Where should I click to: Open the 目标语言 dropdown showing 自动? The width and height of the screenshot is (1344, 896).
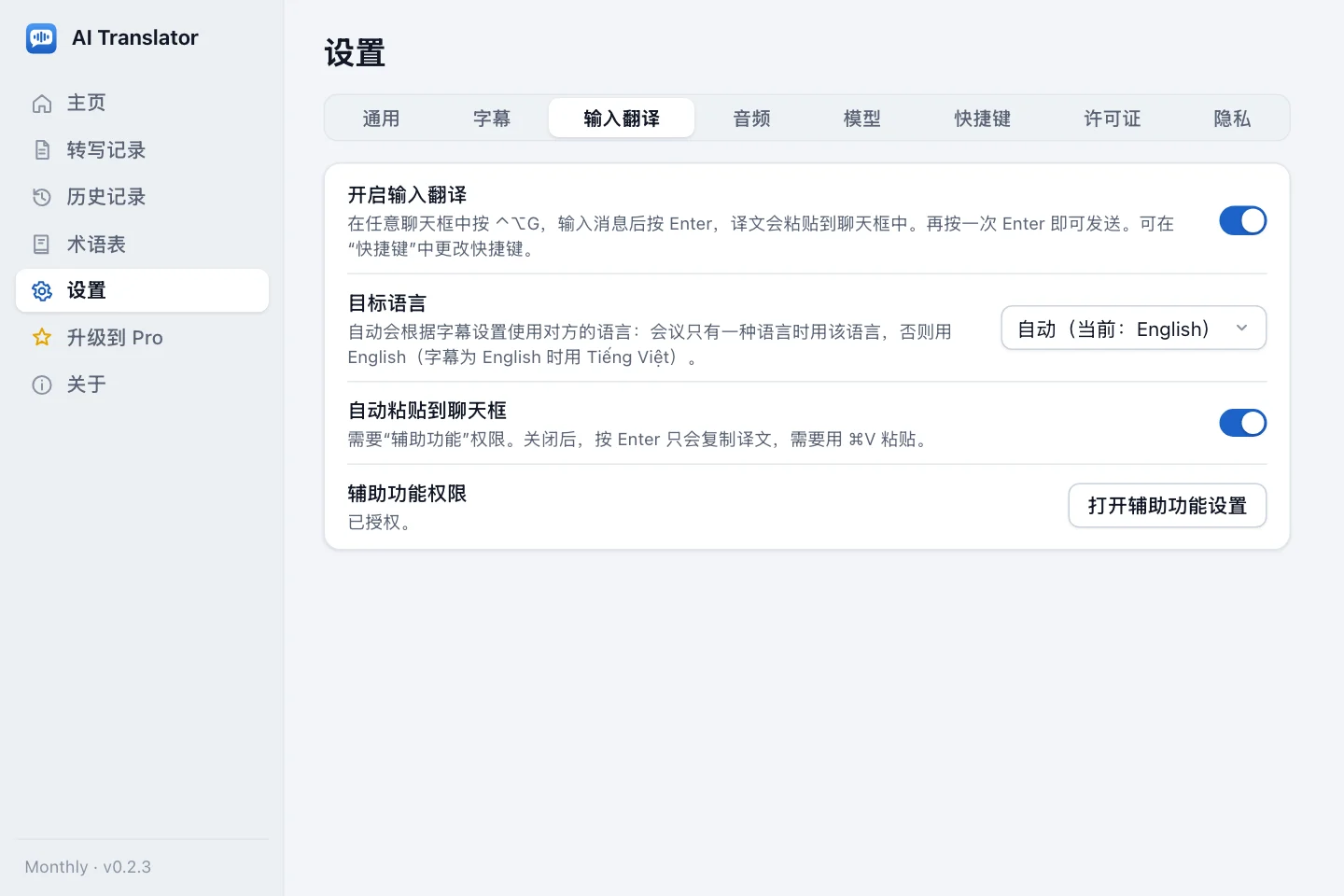tap(1133, 329)
